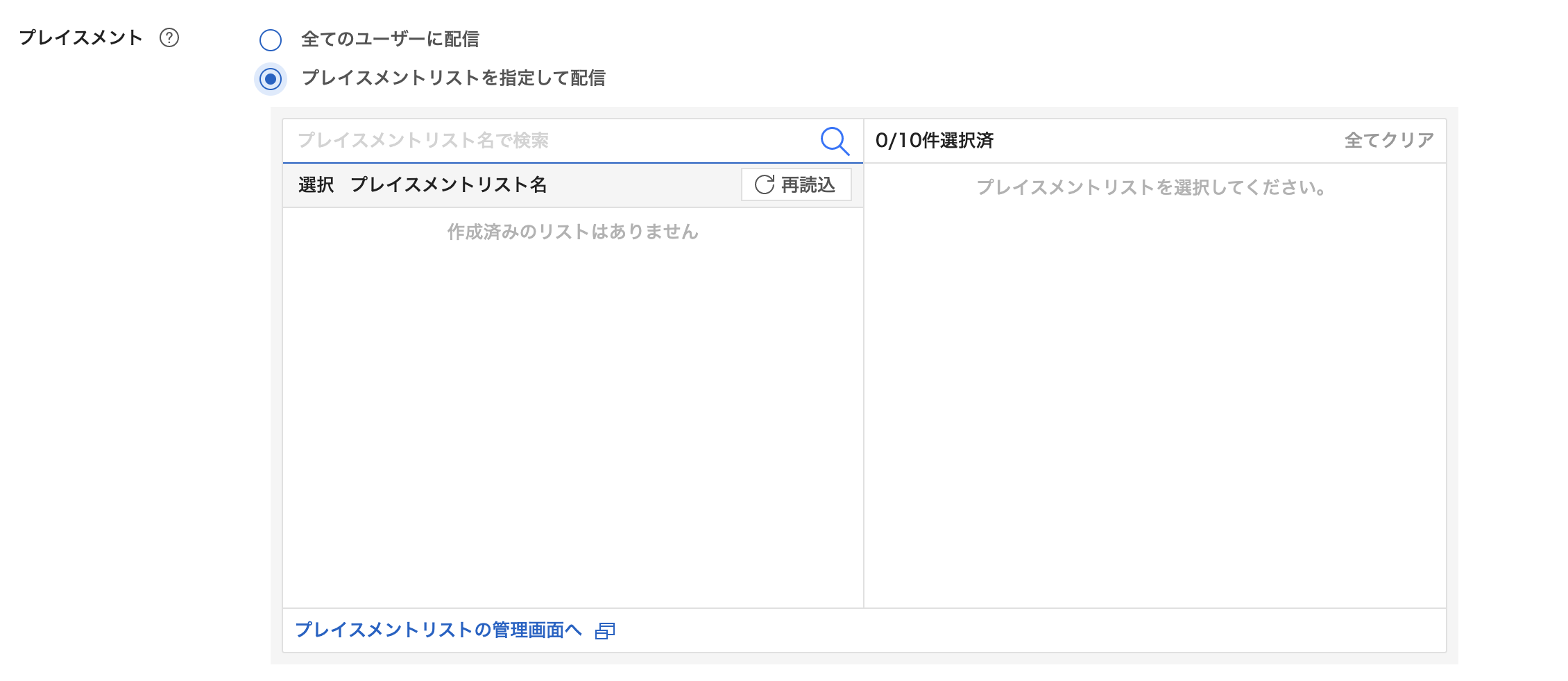The height and width of the screenshot is (681, 1568).
Task: Click the 0/10件選択済 counter text
Action: click(x=934, y=141)
